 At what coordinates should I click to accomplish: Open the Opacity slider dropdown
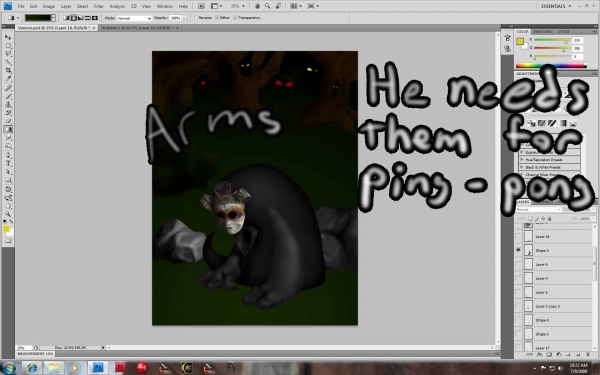[x=184, y=18]
